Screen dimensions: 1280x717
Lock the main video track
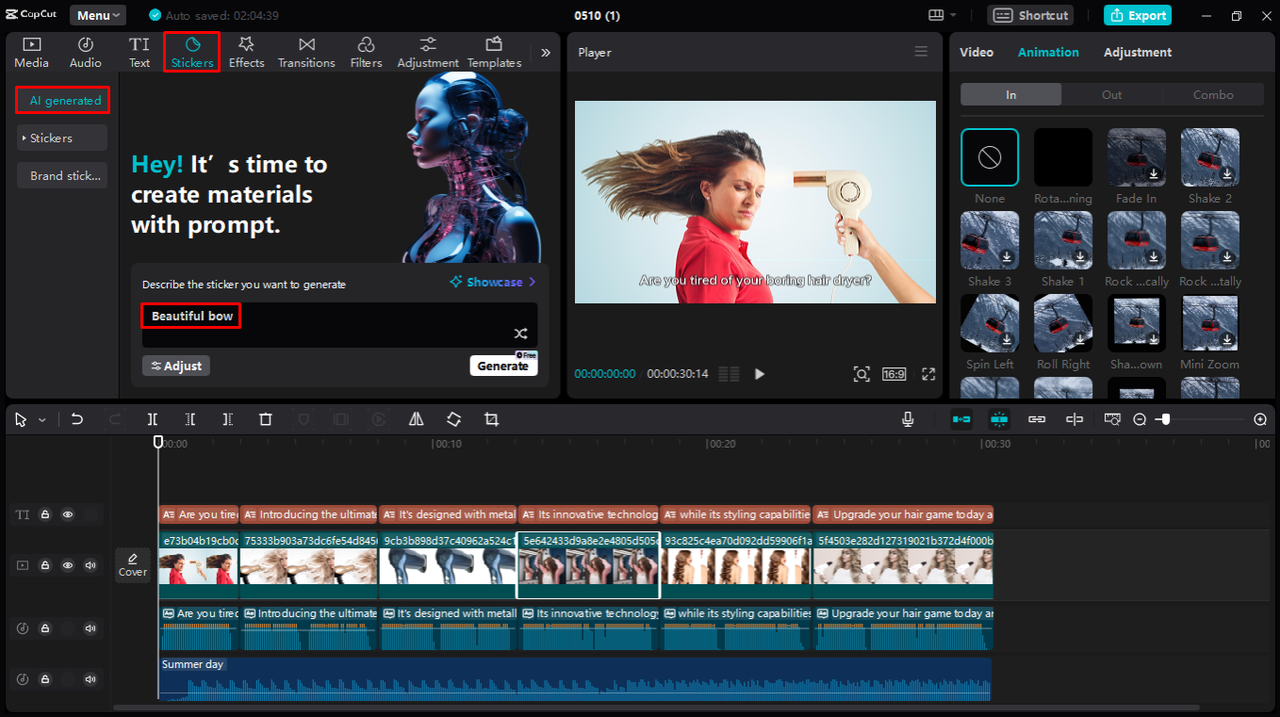click(45, 565)
